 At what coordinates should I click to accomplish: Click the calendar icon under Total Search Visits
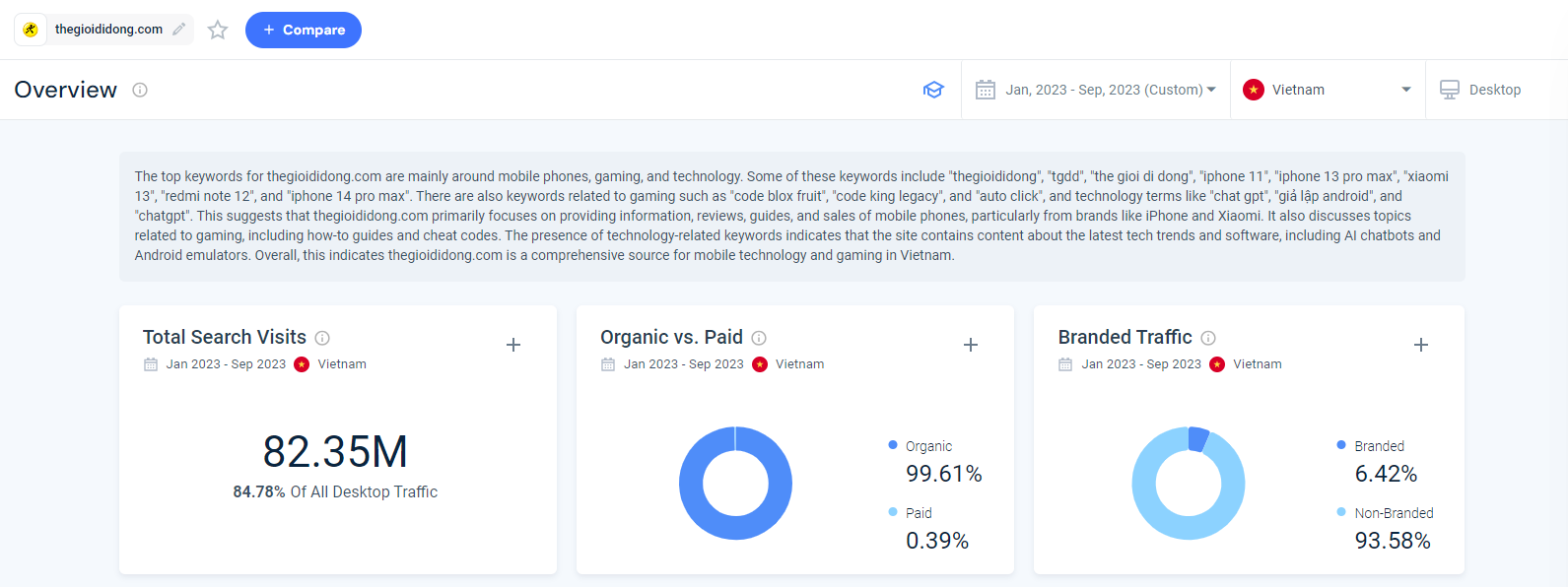point(151,364)
